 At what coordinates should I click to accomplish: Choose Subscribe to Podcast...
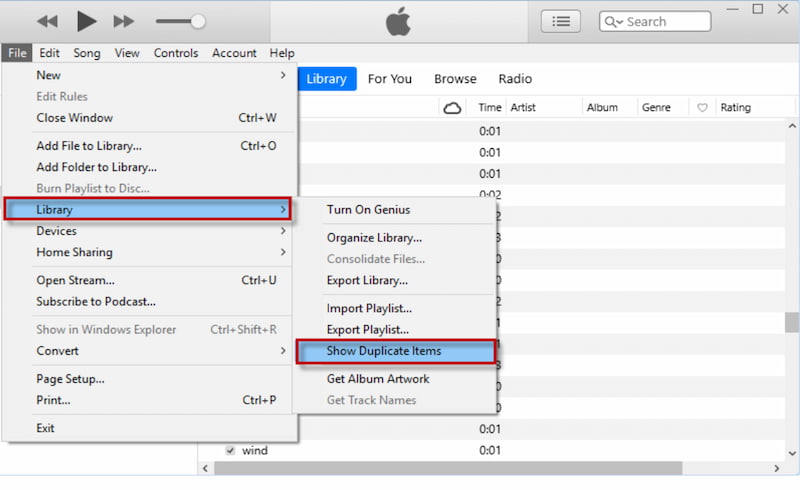click(x=148, y=302)
